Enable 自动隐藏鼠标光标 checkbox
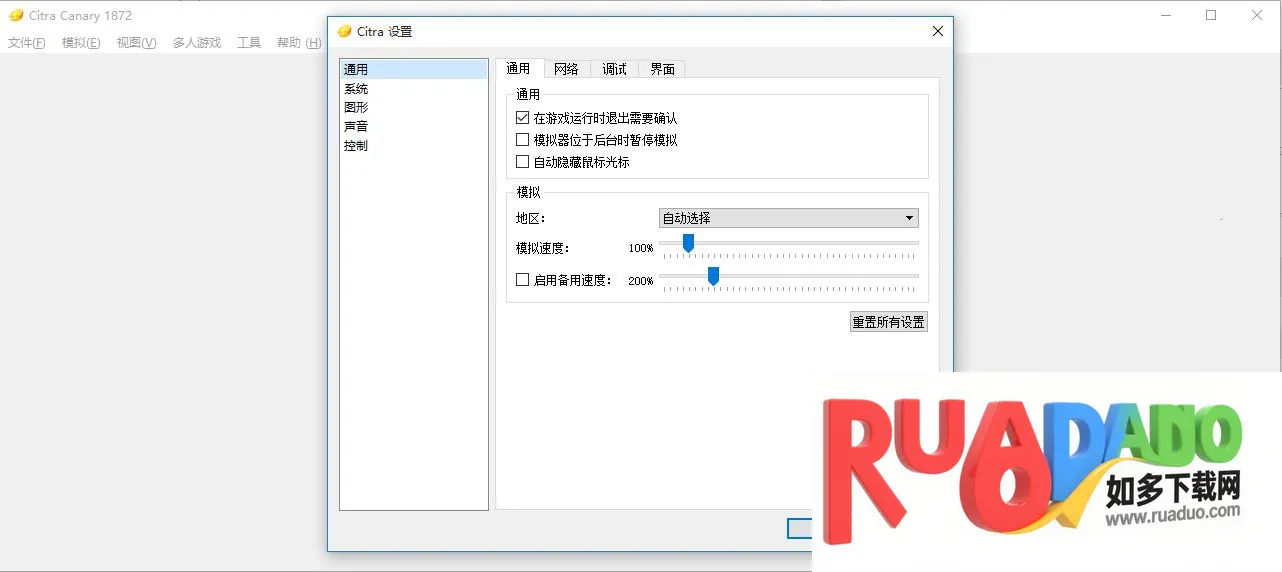The width and height of the screenshot is (1282, 572). pos(523,162)
